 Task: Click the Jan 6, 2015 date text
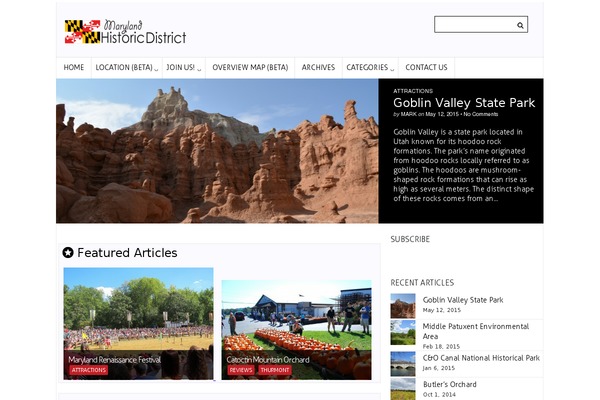[x=439, y=368]
